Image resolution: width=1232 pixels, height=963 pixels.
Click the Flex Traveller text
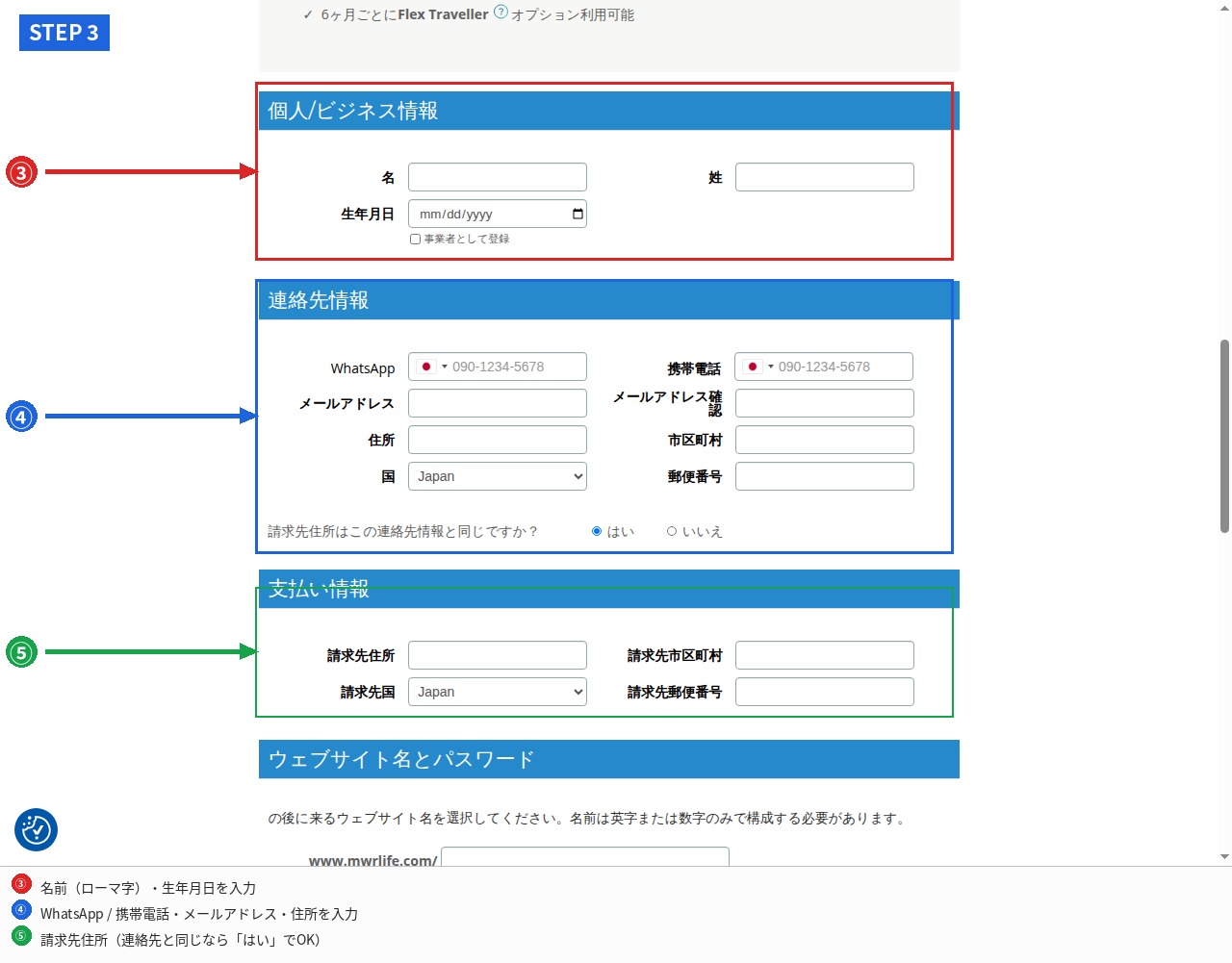(443, 14)
